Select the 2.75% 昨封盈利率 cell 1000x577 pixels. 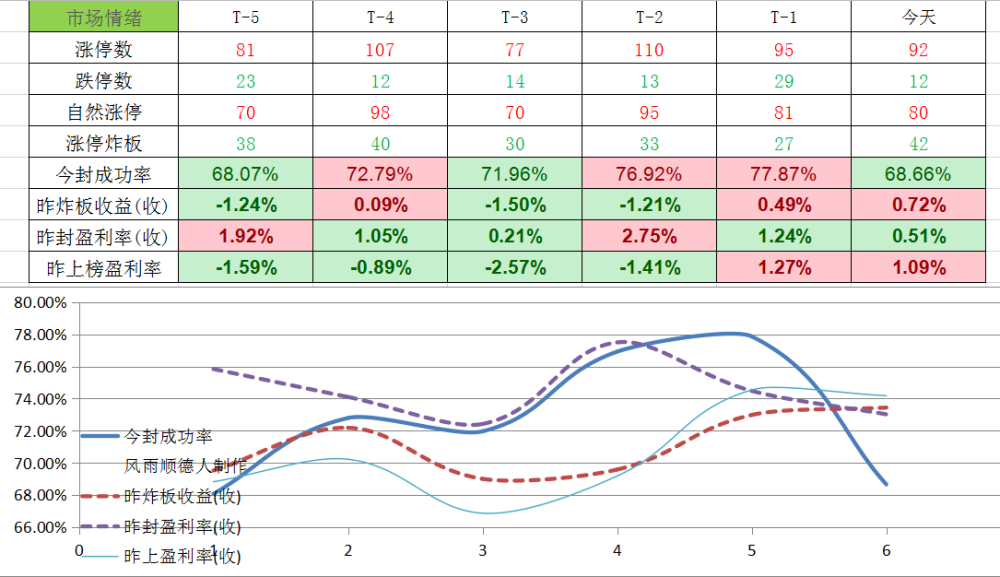(649, 237)
